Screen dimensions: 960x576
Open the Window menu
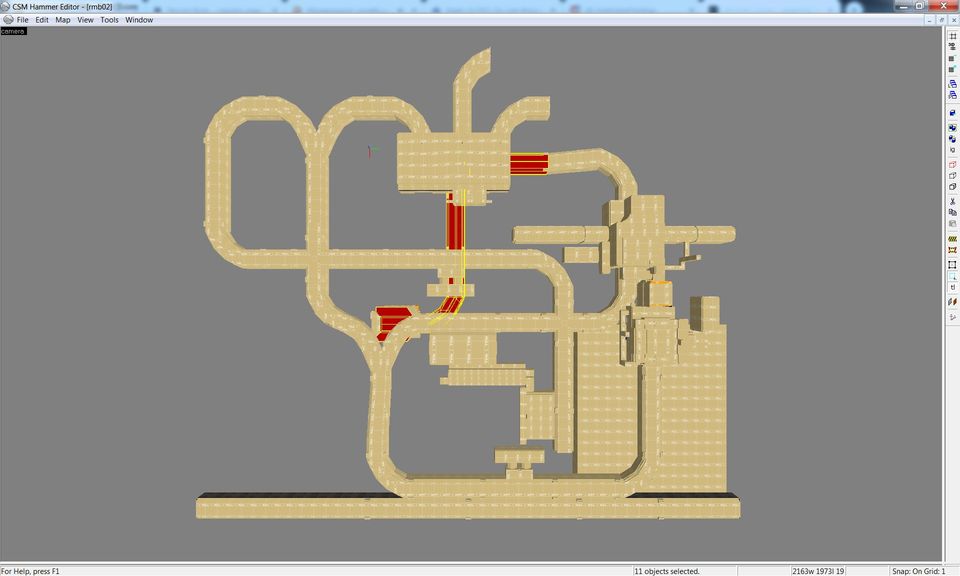click(x=139, y=20)
